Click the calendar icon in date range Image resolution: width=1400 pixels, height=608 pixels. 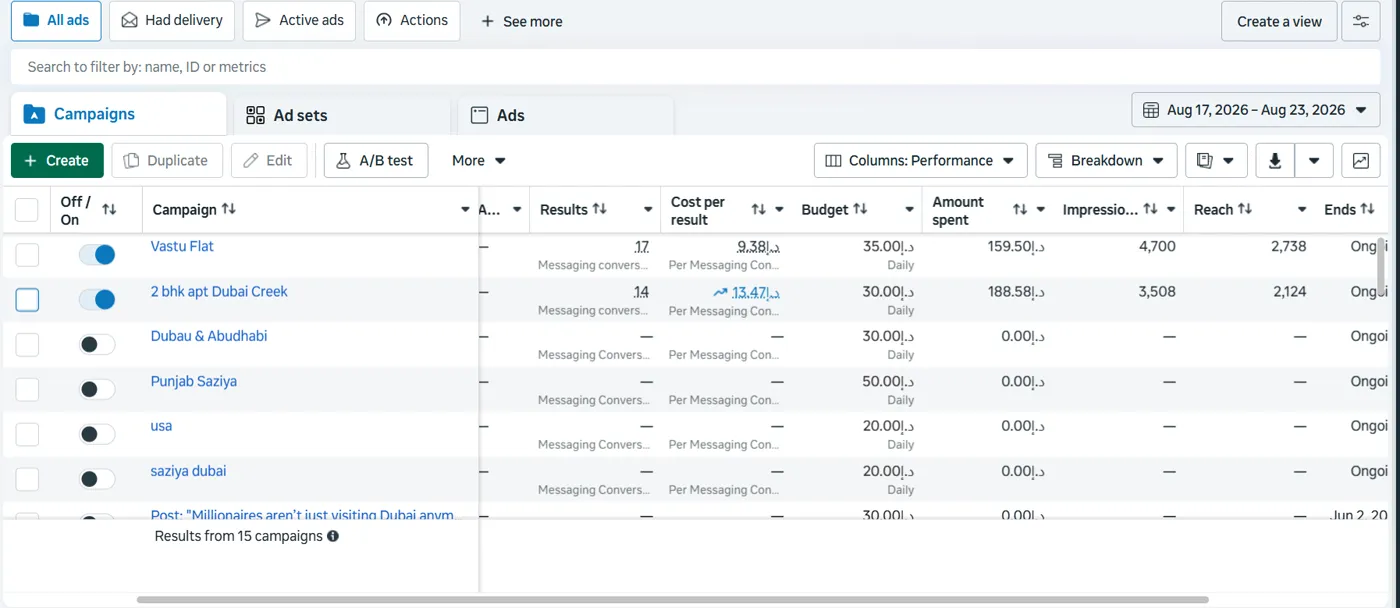(x=1150, y=110)
